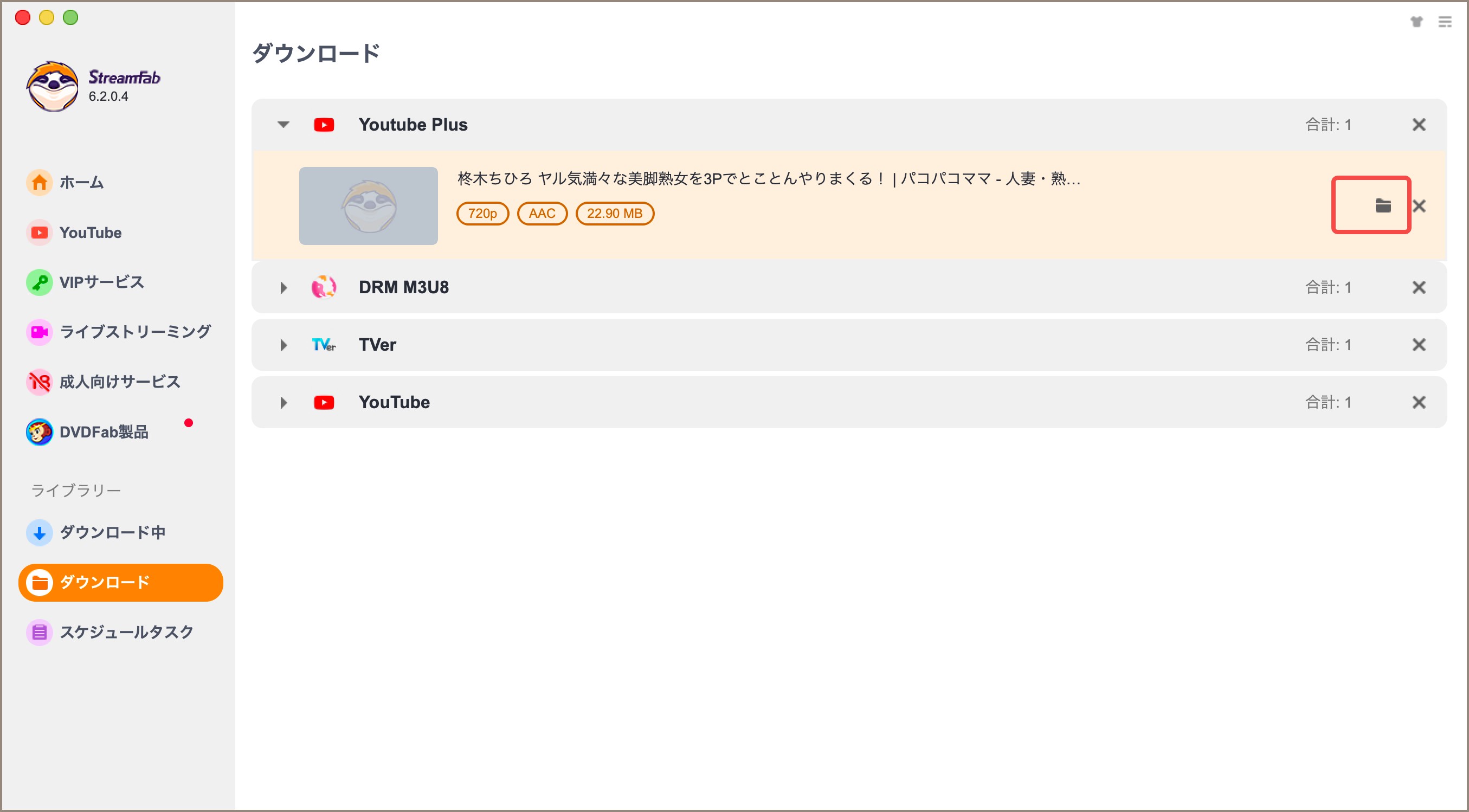The image size is (1469, 812).
Task: Click the AAC audio badge
Action: point(542,213)
